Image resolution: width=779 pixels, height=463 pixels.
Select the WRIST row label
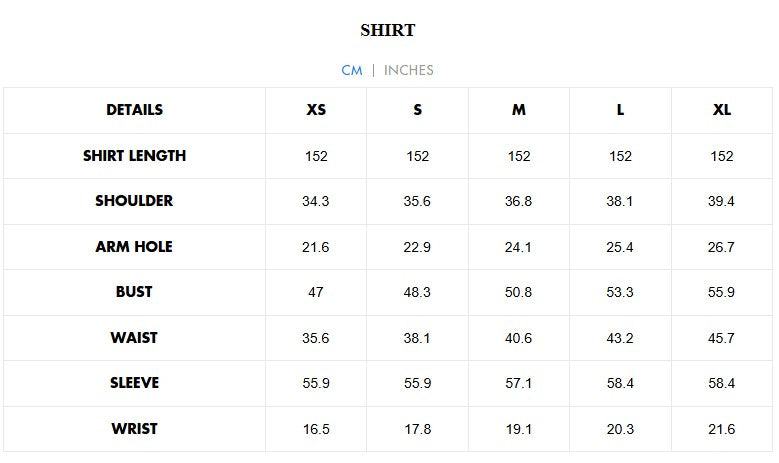pyautogui.click(x=134, y=429)
